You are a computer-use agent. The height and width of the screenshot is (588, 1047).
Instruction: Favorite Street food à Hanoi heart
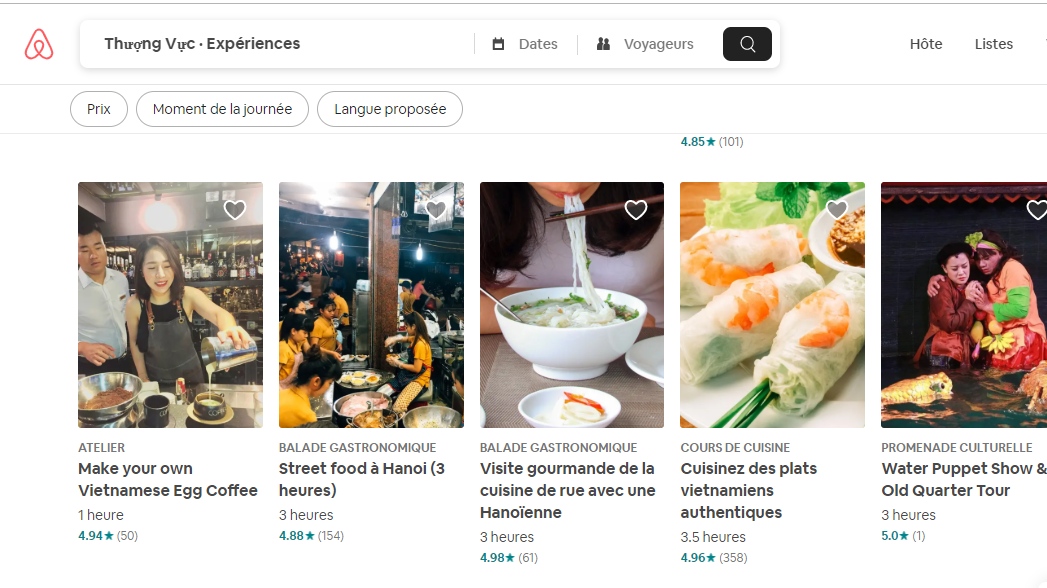[x=436, y=210]
